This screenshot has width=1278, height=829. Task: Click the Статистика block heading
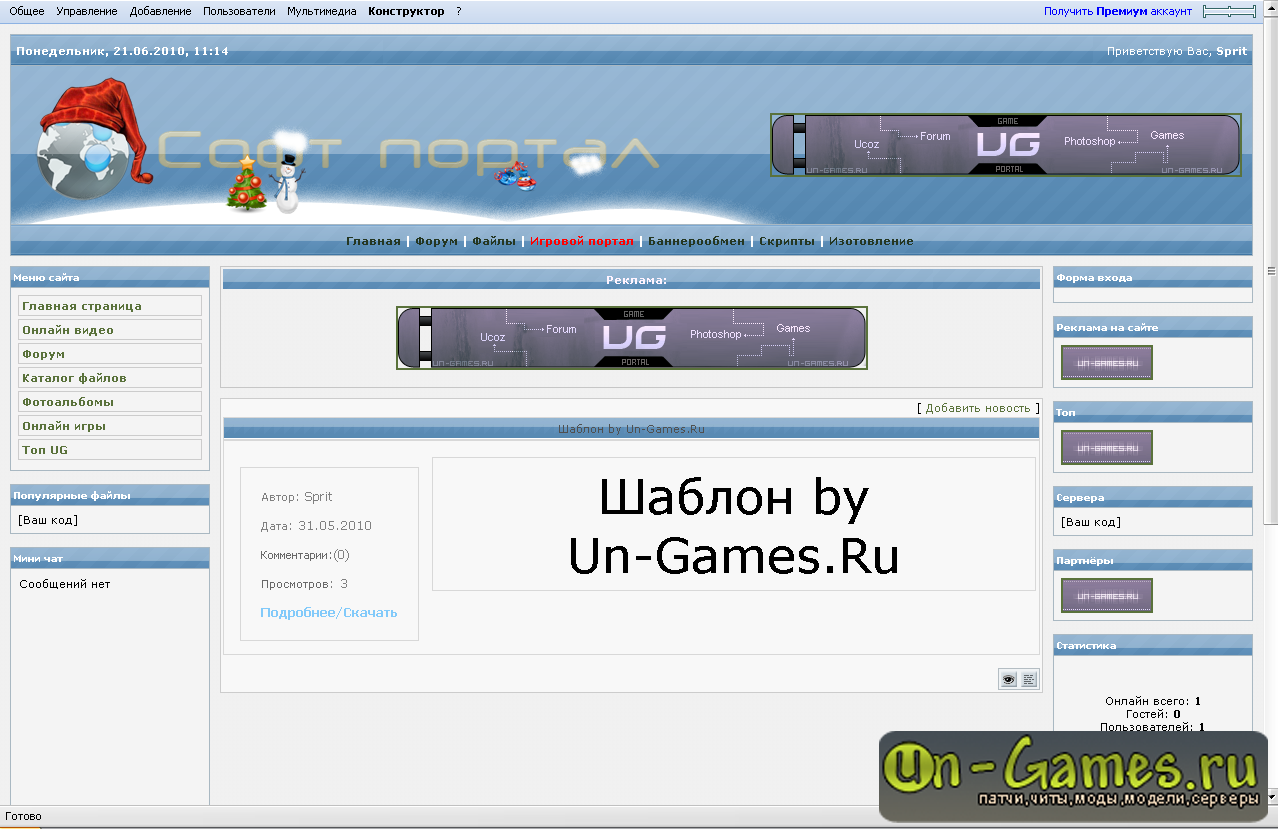(1153, 645)
